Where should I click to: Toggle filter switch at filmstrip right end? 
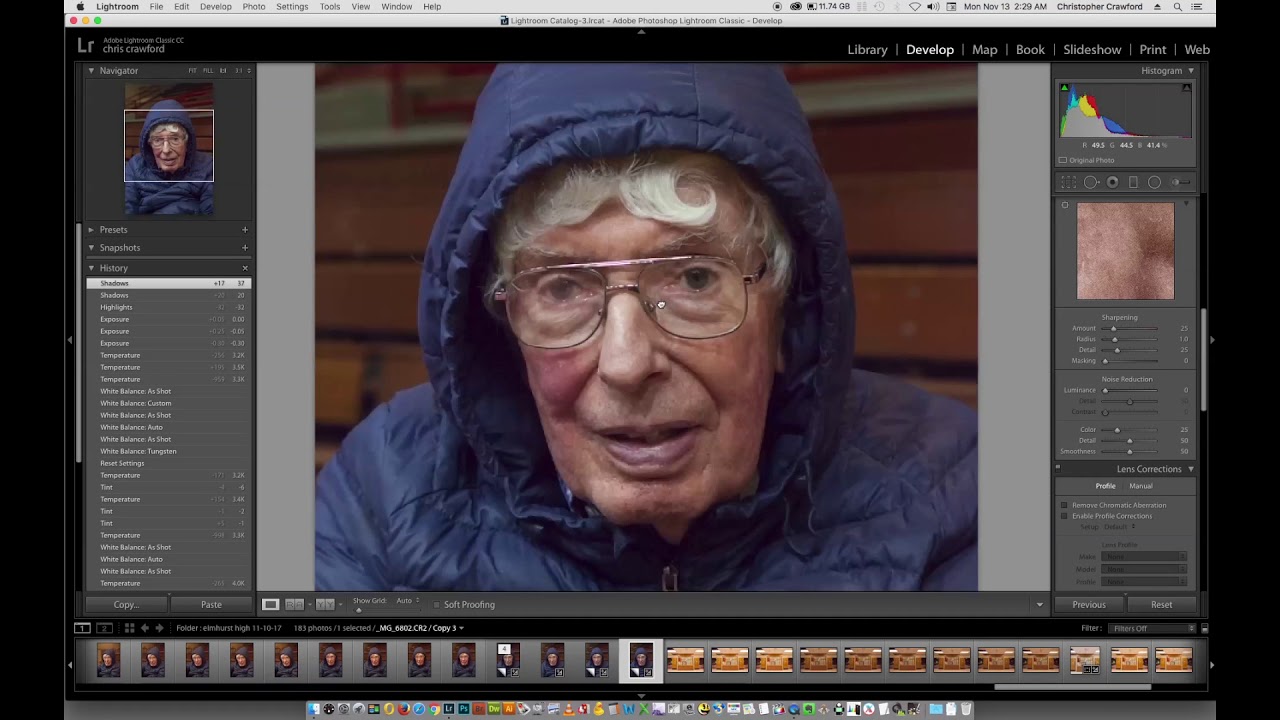click(1204, 628)
